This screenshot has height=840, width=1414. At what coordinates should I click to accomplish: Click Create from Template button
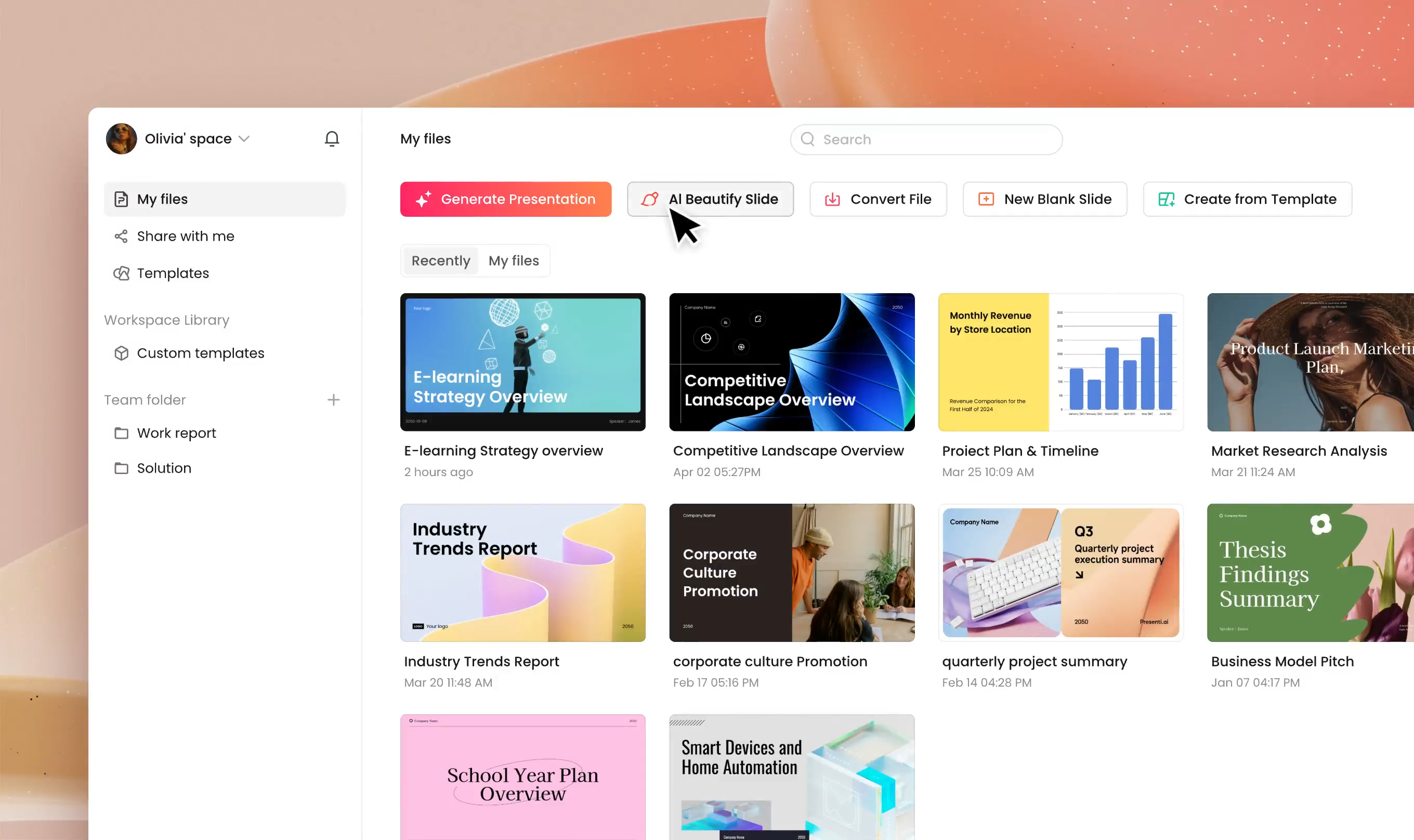pyautogui.click(x=1248, y=199)
